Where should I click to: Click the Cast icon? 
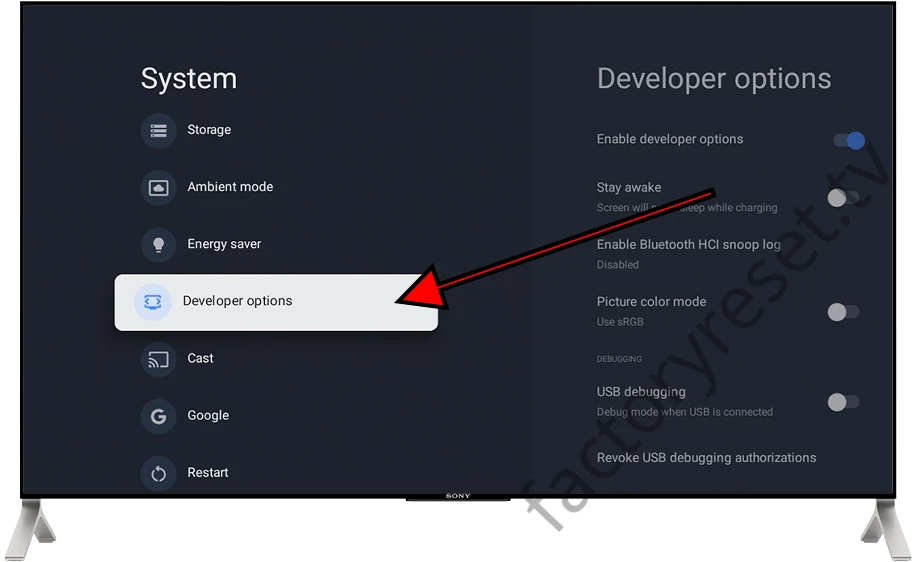point(158,359)
